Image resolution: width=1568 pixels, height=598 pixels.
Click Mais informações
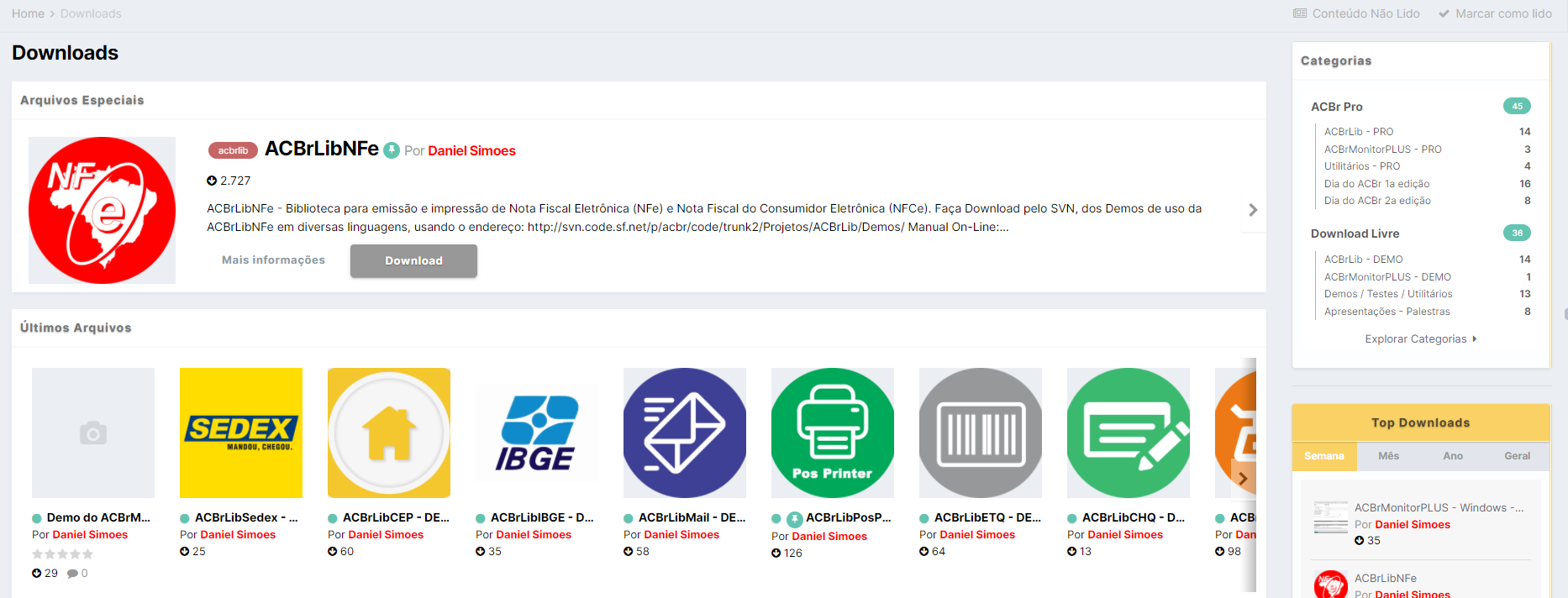coord(273,260)
